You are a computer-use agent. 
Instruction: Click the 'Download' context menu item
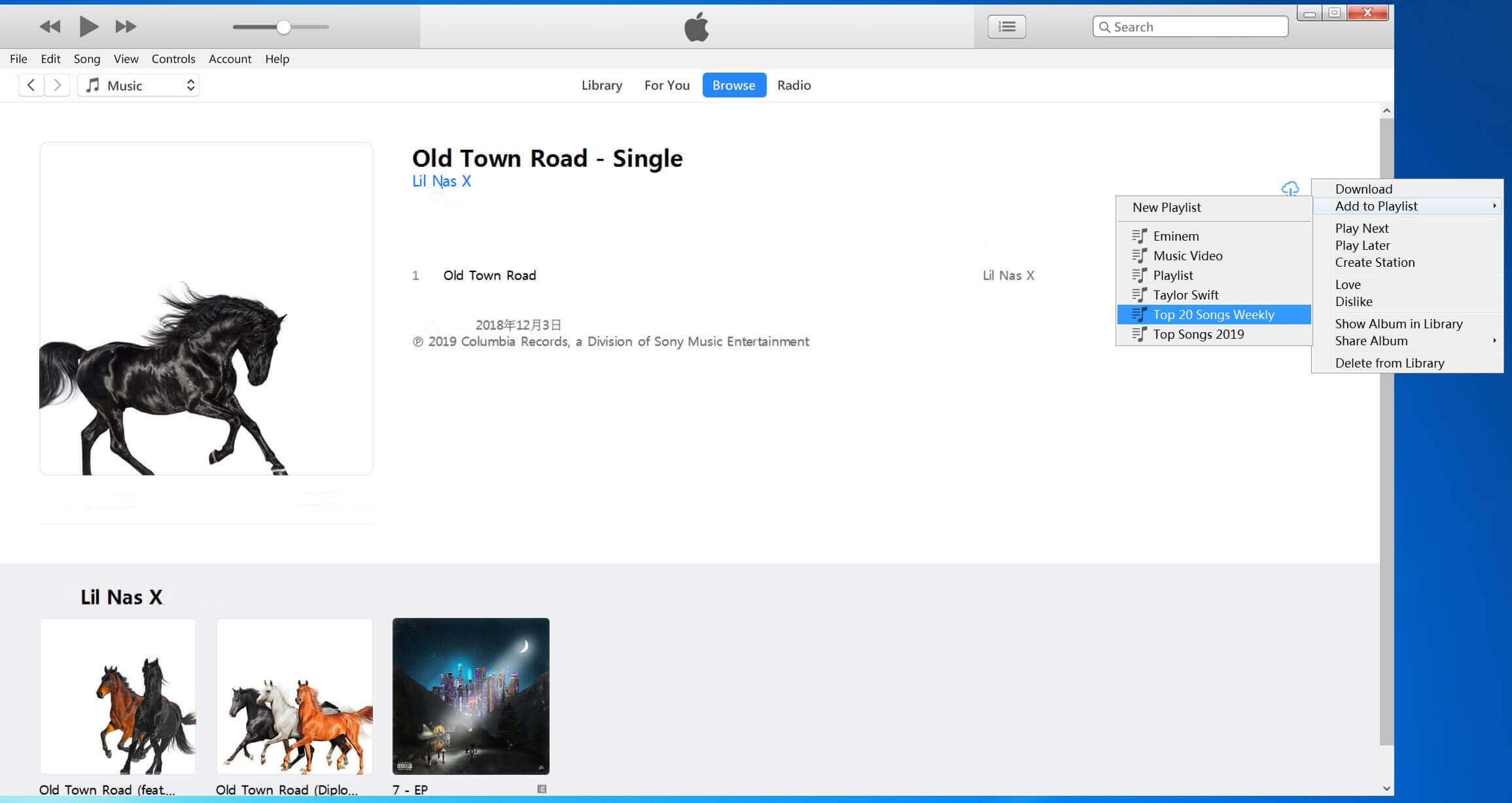point(1363,188)
